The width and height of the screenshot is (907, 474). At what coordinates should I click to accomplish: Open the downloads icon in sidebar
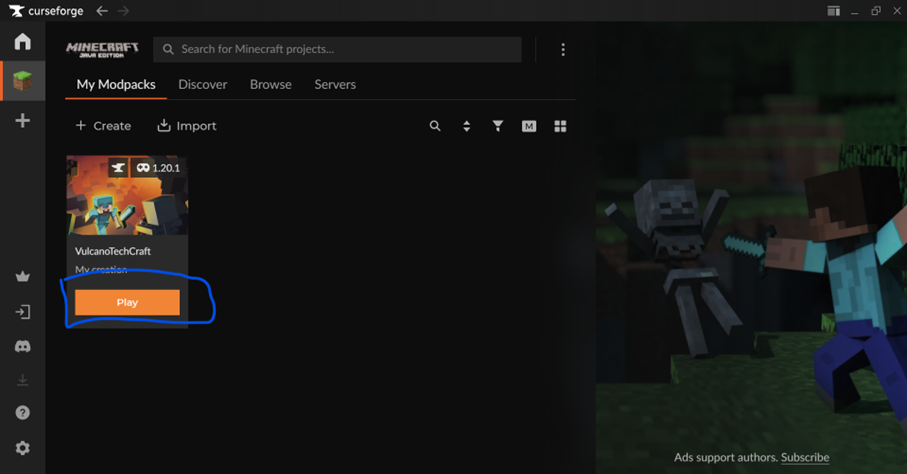(23, 380)
